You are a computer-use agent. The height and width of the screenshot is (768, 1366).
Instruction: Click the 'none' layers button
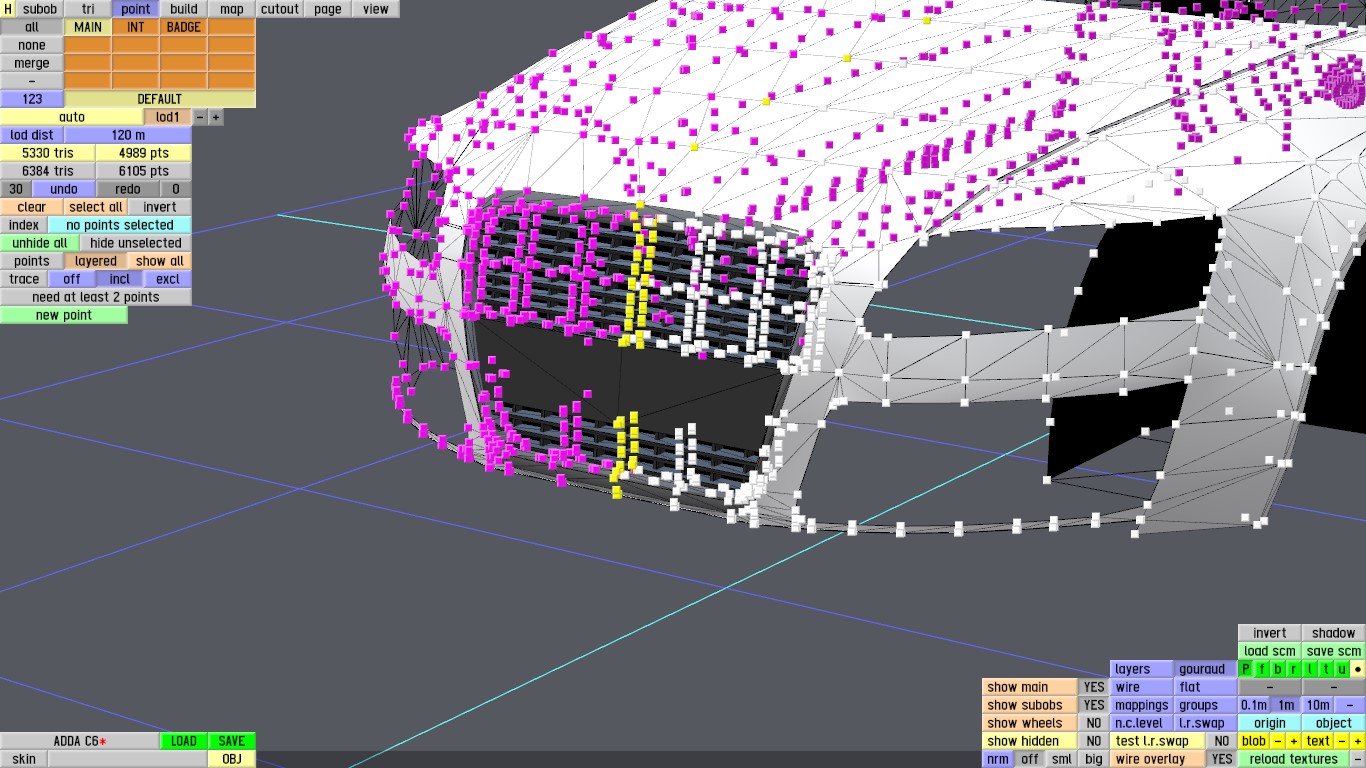pyautogui.click(x=32, y=45)
